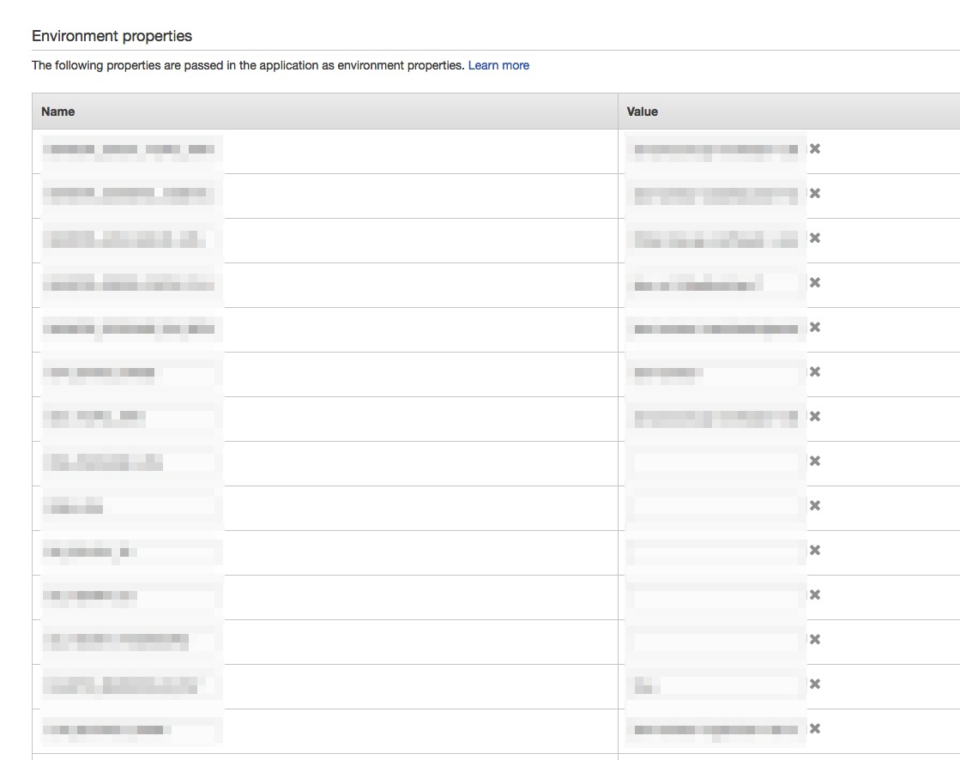Remove the third environment property row

pyautogui.click(x=815, y=238)
